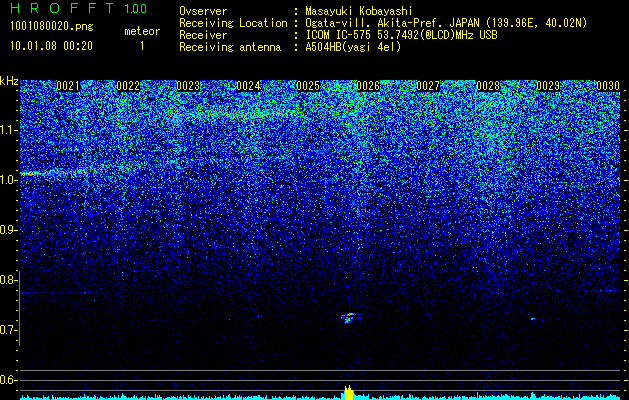The width and height of the screenshot is (629, 400).
Task: Click the 0022 time marker
Action: coord(128,86)
